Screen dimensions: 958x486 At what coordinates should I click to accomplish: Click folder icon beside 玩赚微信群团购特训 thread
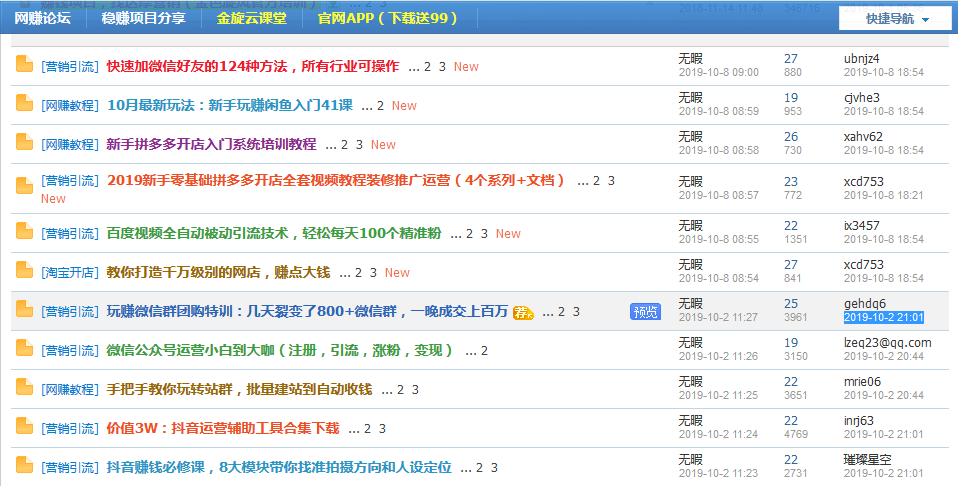(24, 310)
